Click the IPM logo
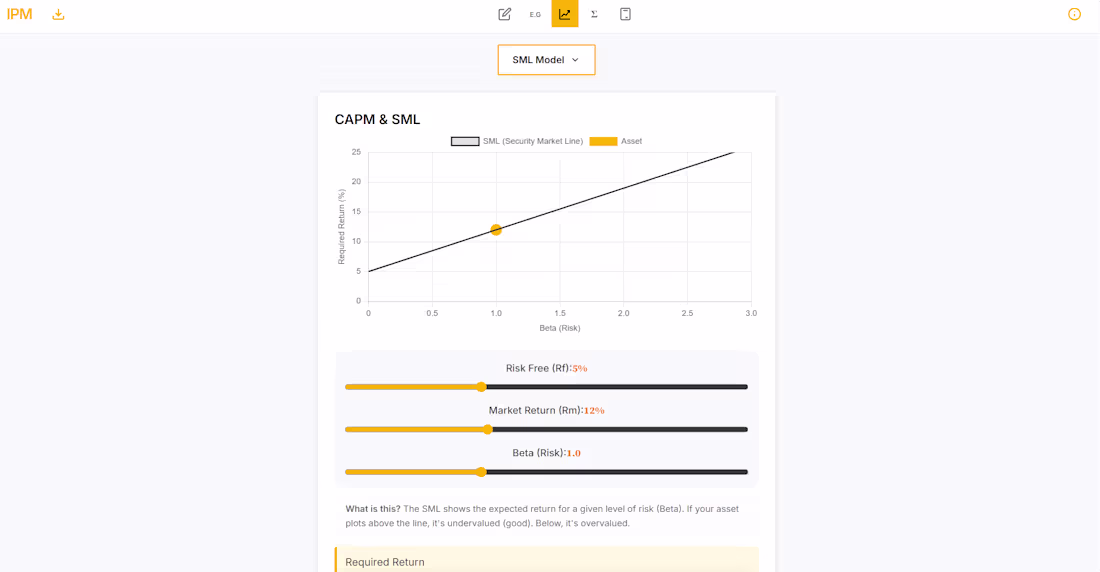The image size is (1100, 572). pyautogui.click(x=20, y=14)
